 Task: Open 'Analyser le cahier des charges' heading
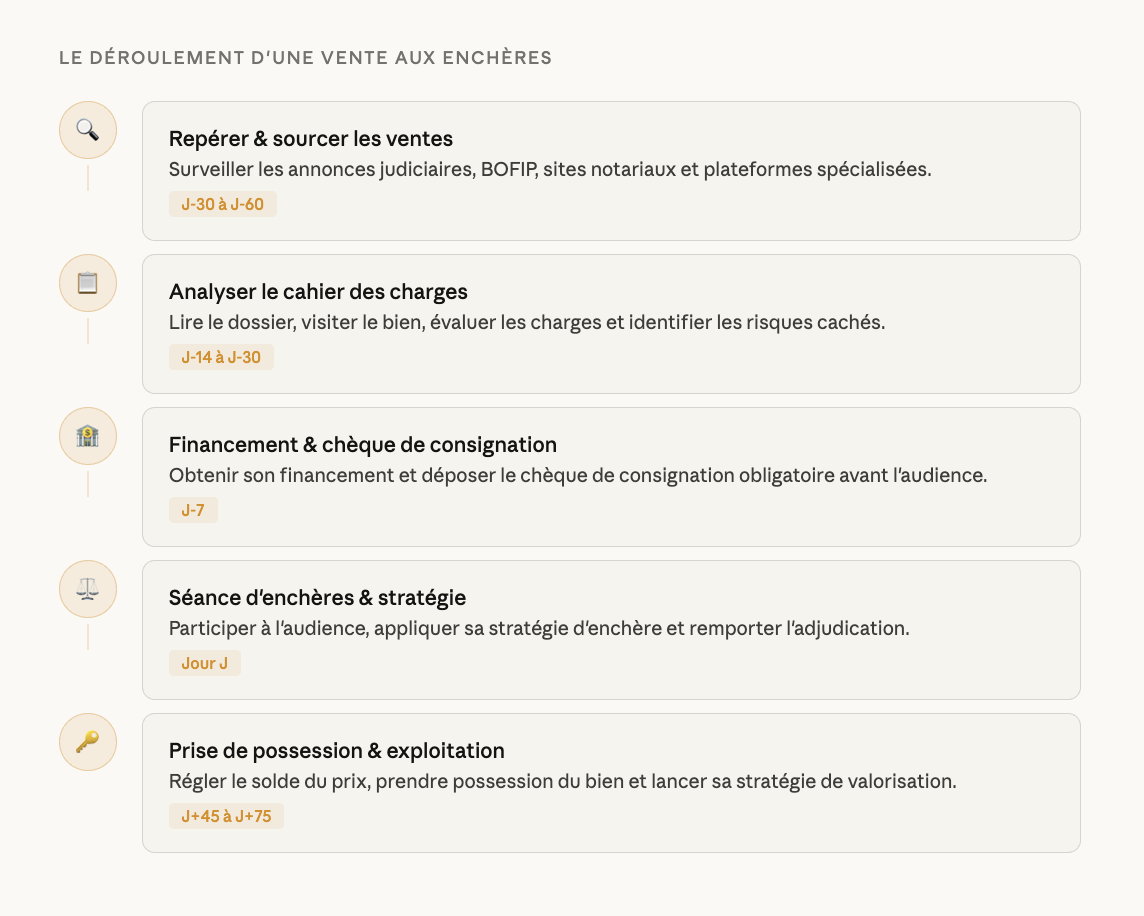(x=318, y=292)
